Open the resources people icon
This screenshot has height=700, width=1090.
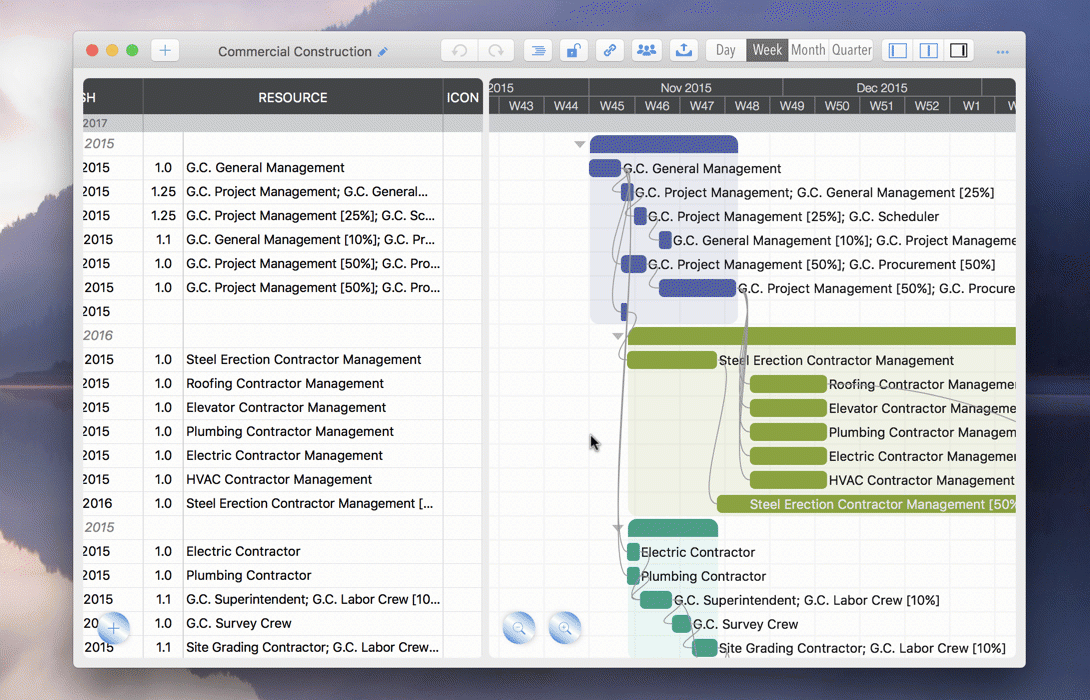pyautogui.click(x=646, y=51)
